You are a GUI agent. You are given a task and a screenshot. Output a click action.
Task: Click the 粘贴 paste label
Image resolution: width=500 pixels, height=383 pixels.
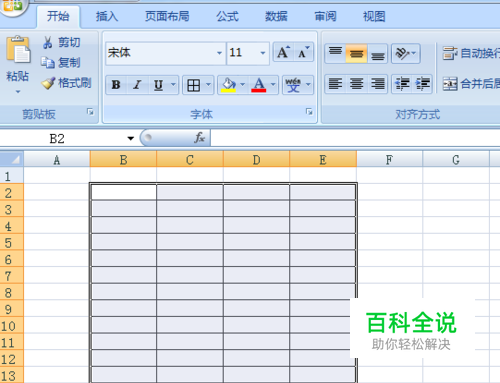tap(17, 76)
